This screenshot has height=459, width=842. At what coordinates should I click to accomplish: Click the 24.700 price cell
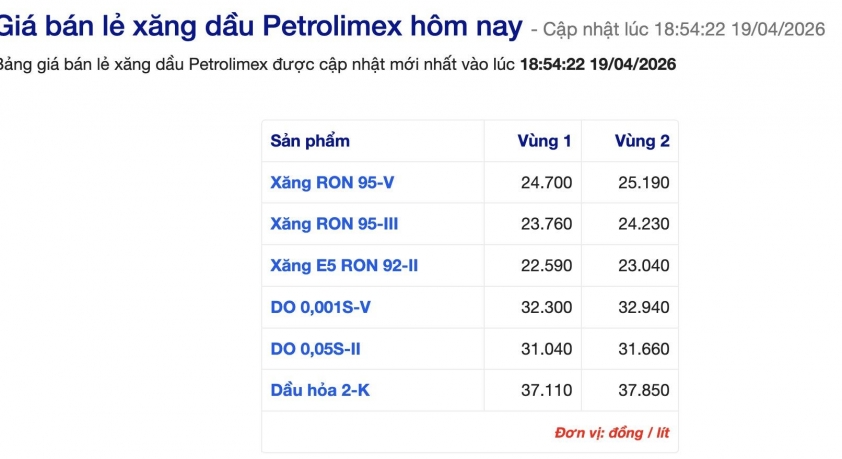pyautogui.click(x=546, y=183)
